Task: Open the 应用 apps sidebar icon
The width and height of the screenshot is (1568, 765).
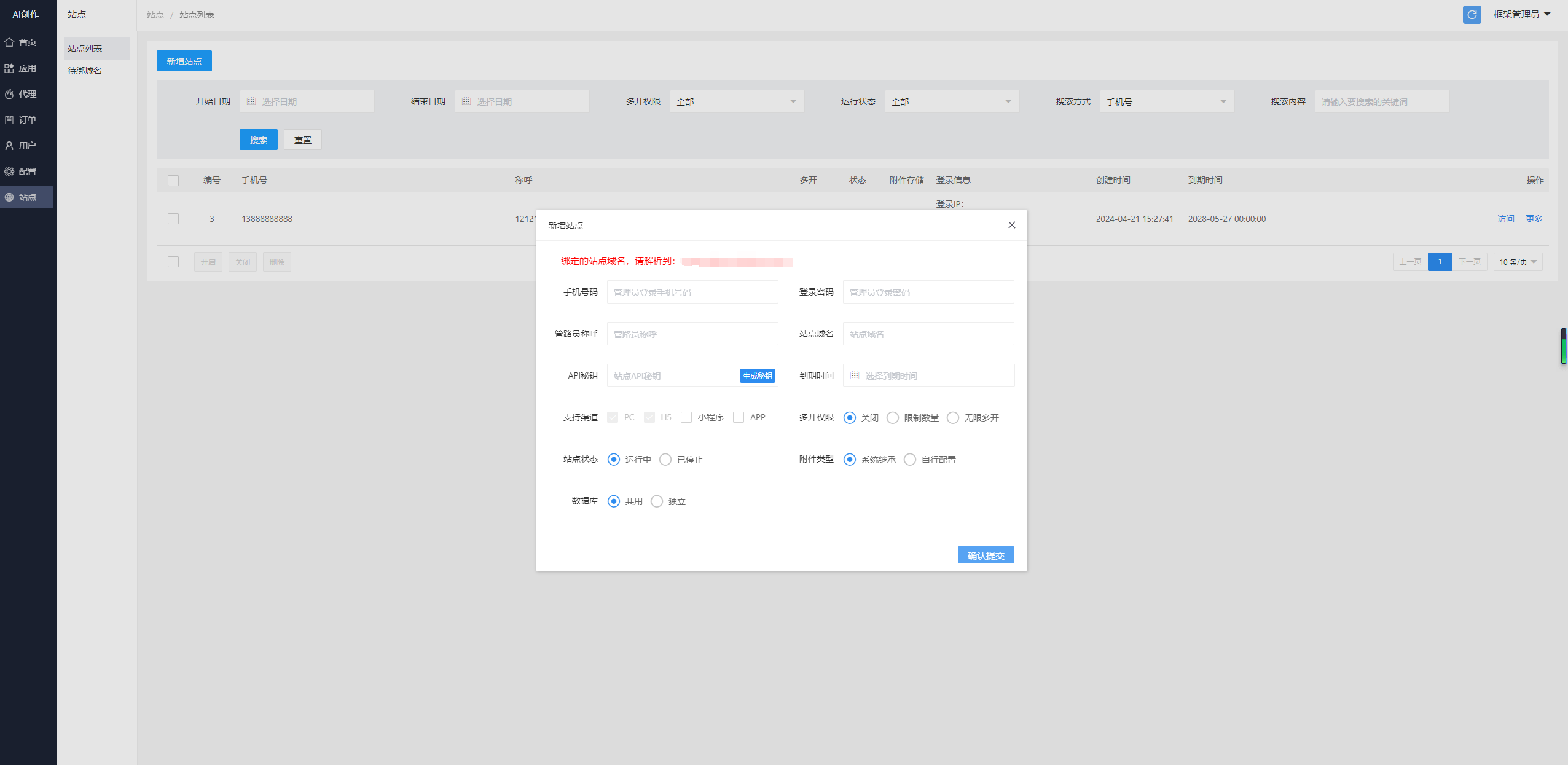Action: pos(9,68)
